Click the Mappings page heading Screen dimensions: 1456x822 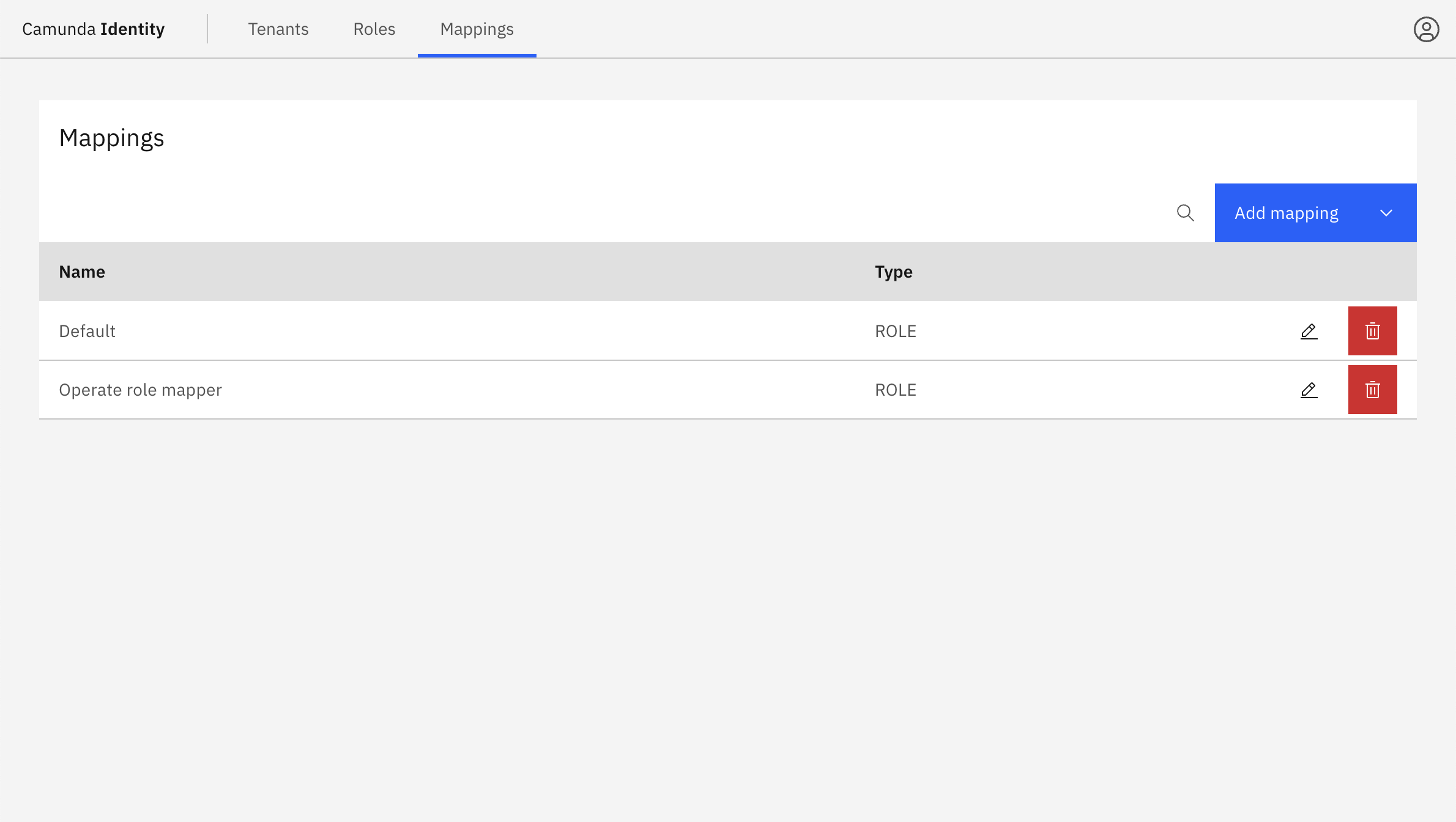tap(111, 138)
